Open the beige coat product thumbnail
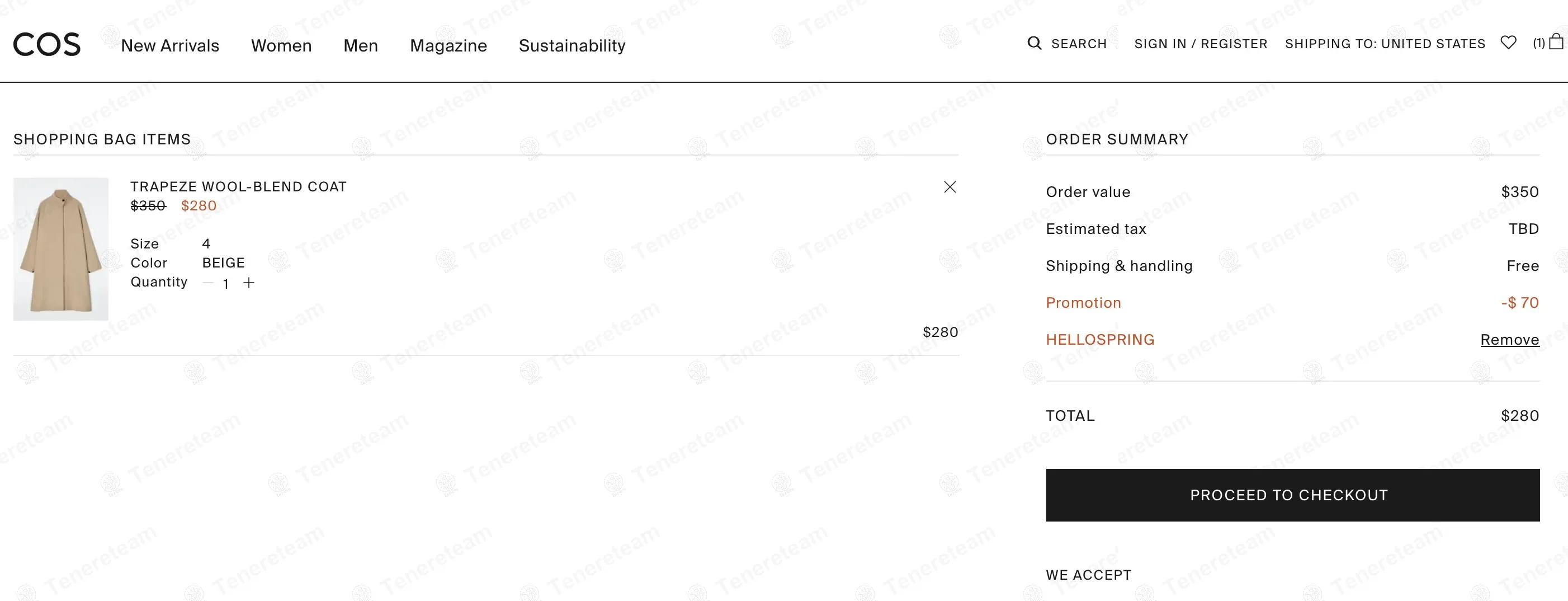Viewport: 1568px width, 601px height. pos(61,249)
